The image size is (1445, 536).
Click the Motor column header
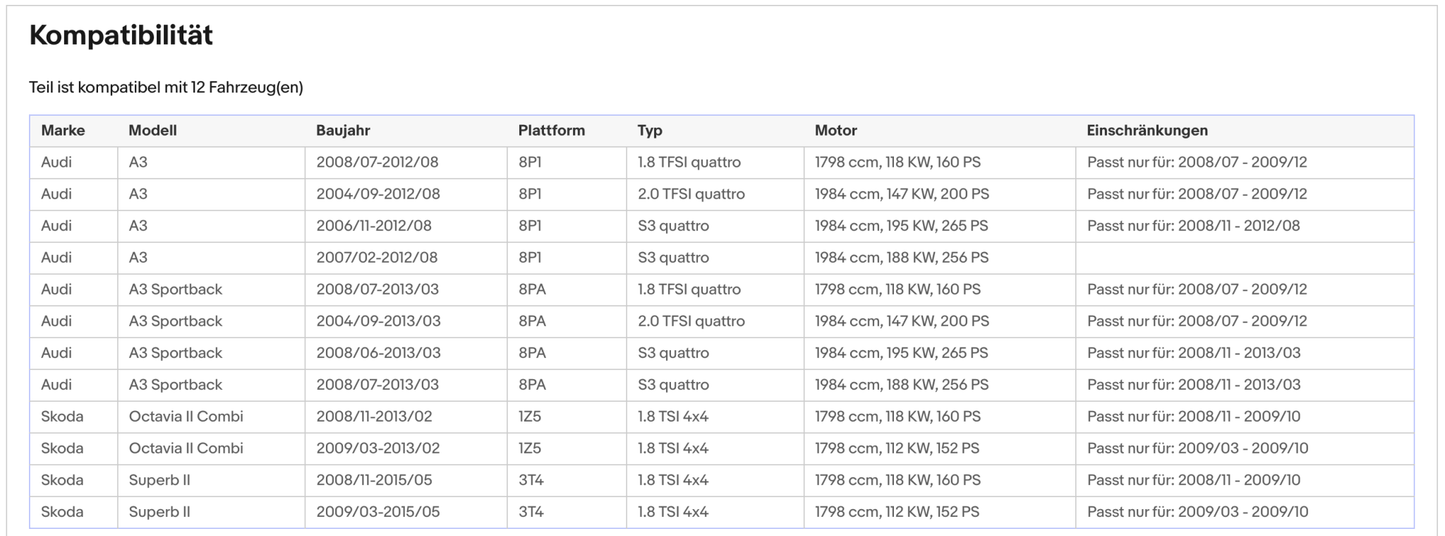click(835, 130)
